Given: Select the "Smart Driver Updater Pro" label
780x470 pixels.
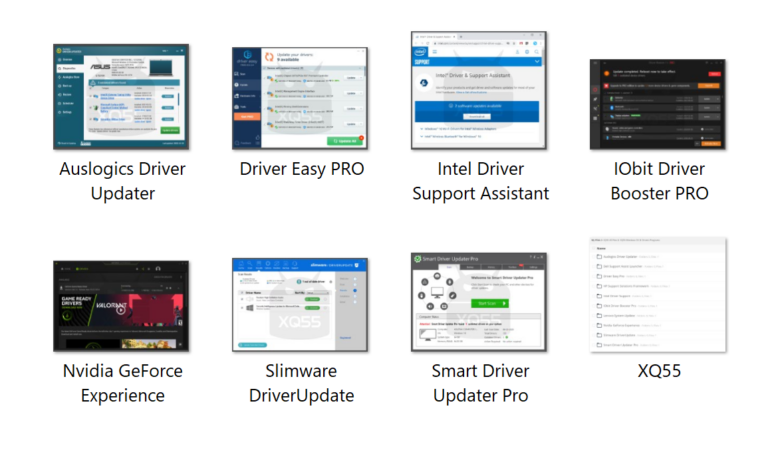Looking at the screenshot, I should point(480,383).
